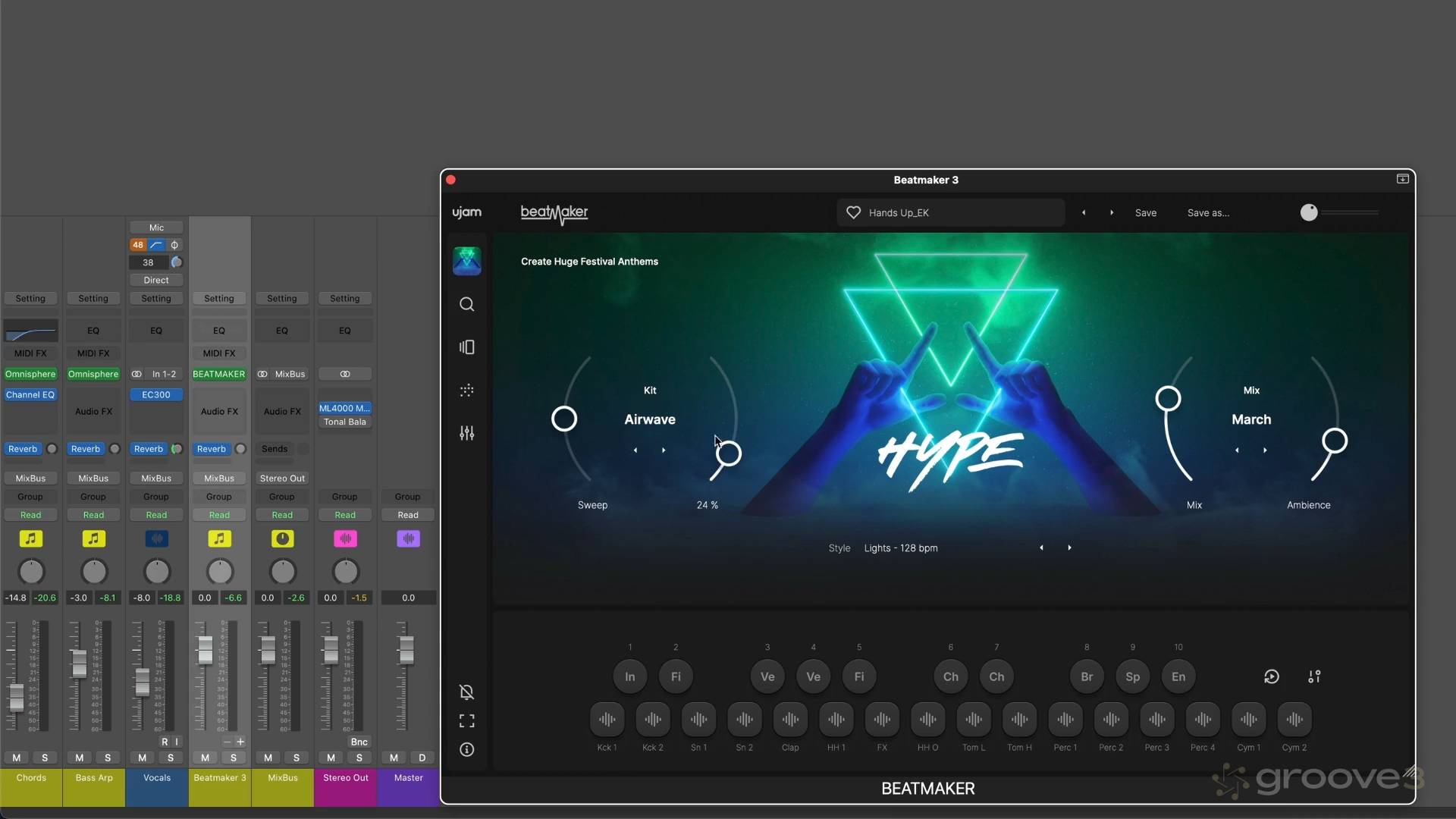The image size is (1456, 819).
Task: Trigger the Perc 1 drum pad
Action: click(1065, 719)
